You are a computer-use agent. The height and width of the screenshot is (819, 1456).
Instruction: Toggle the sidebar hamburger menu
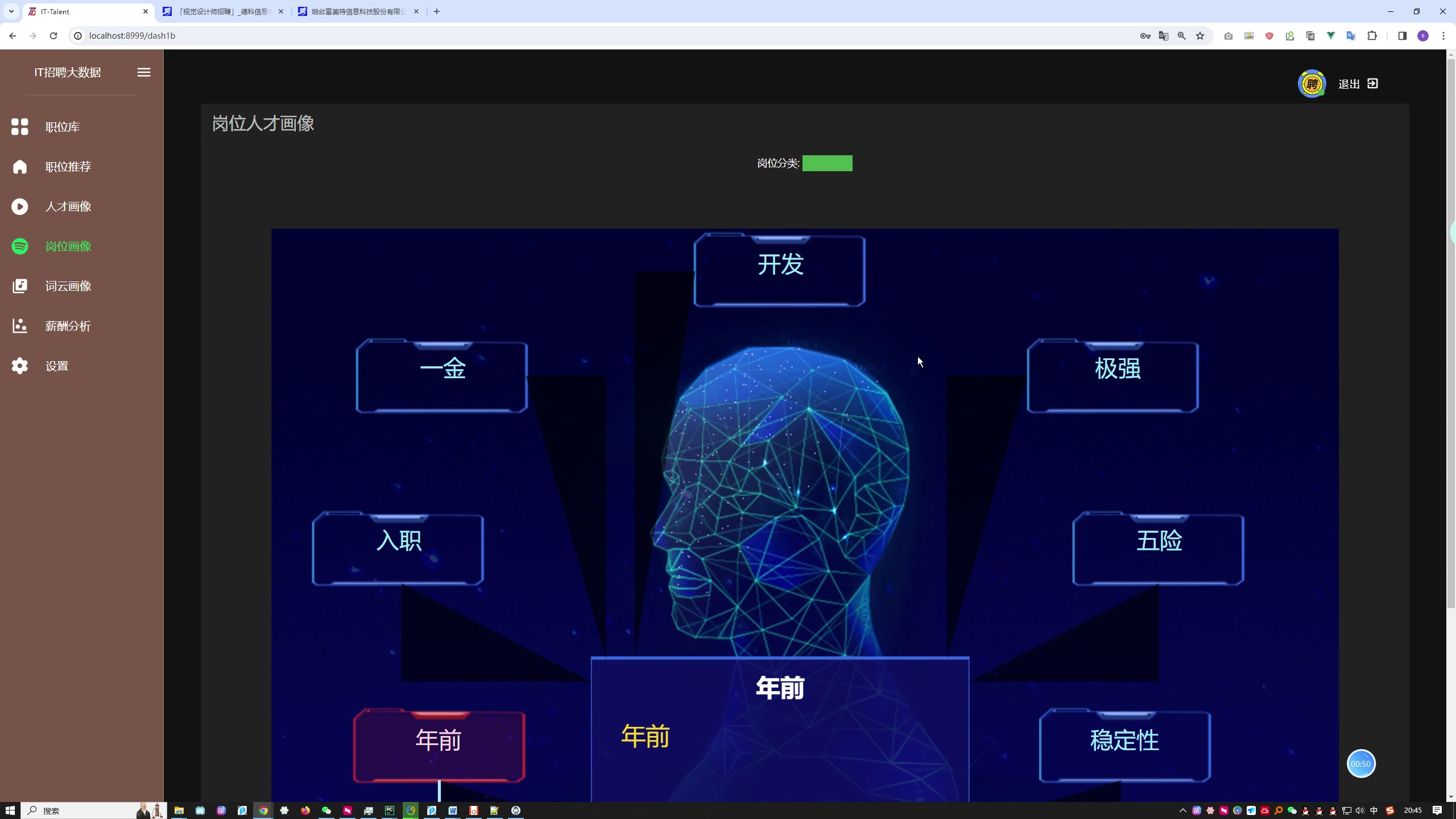(x=144, y=72)
